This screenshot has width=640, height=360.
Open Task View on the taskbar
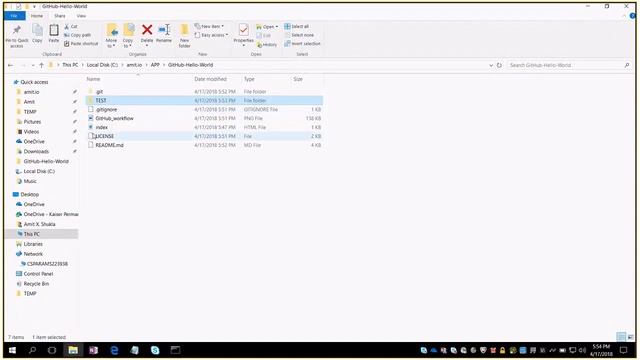click(x=52, y=350)
